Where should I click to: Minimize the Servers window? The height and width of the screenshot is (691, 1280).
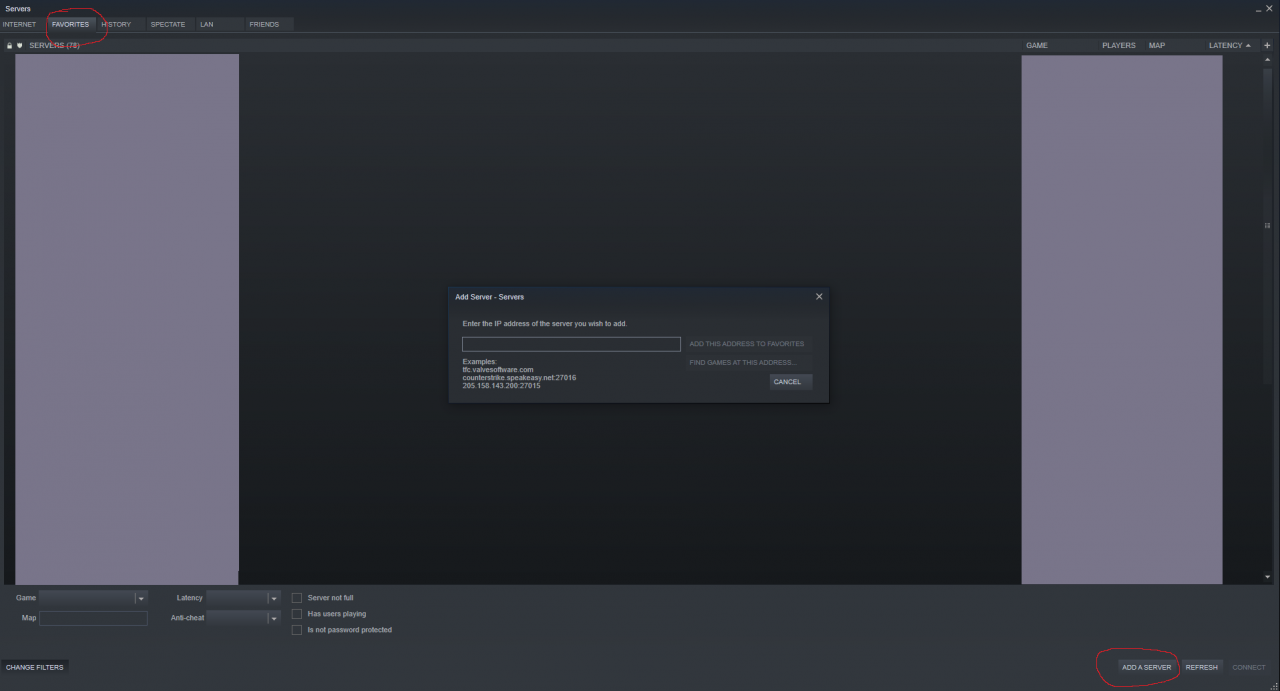pos(1258,9)
